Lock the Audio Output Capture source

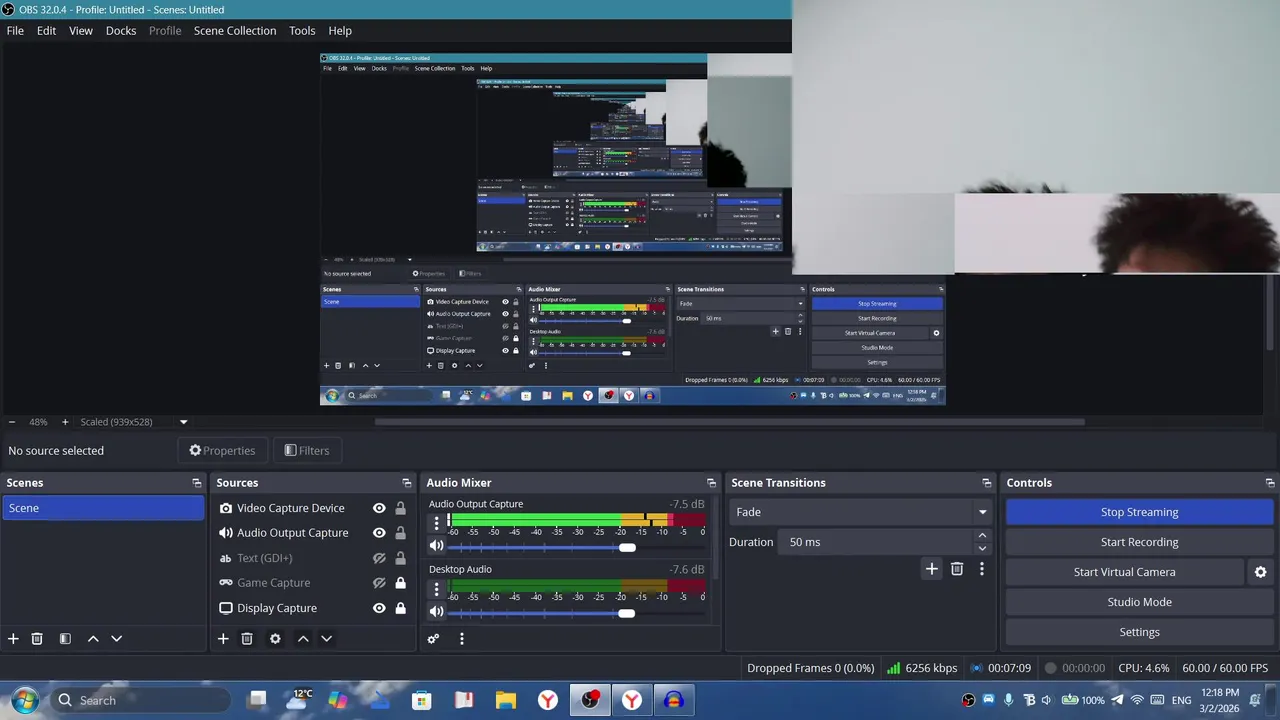tap(400, 533)
